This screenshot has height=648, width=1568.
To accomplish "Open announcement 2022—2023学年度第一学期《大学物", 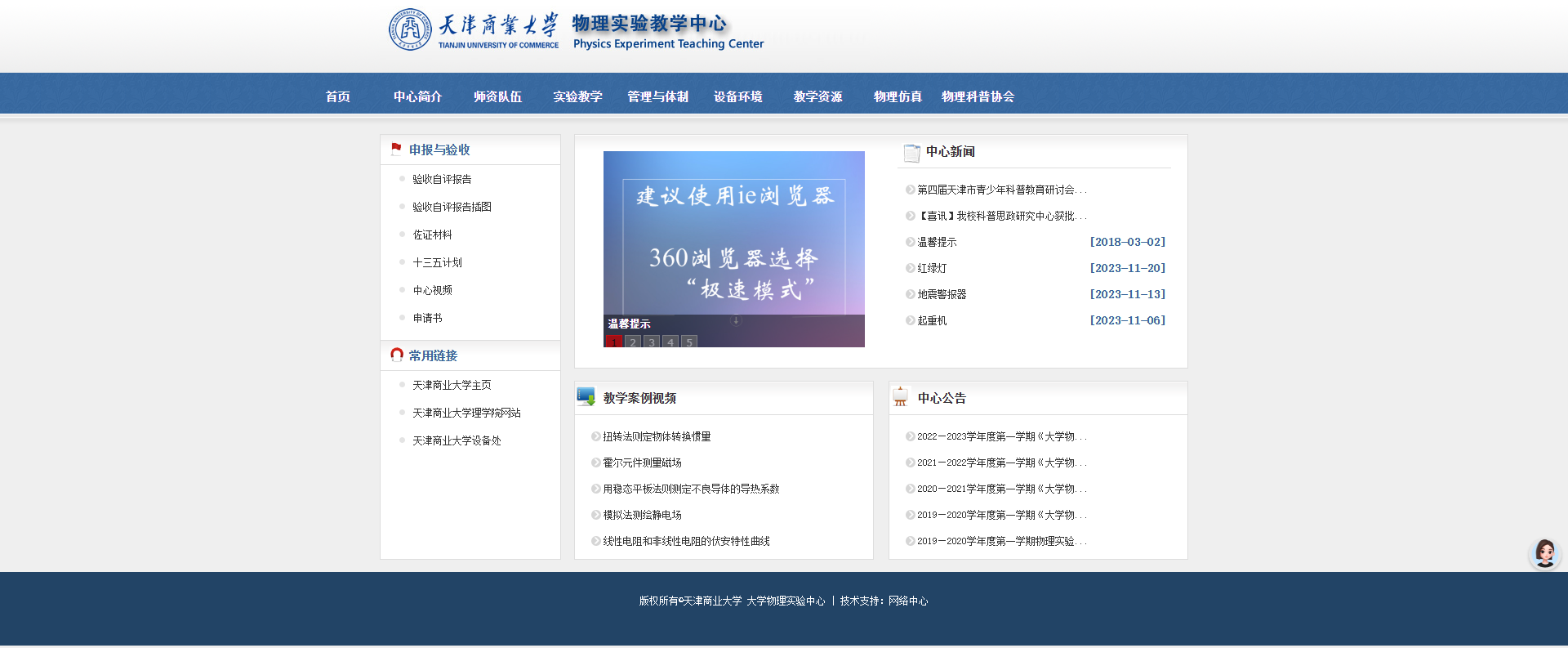I will point(1001,436).
